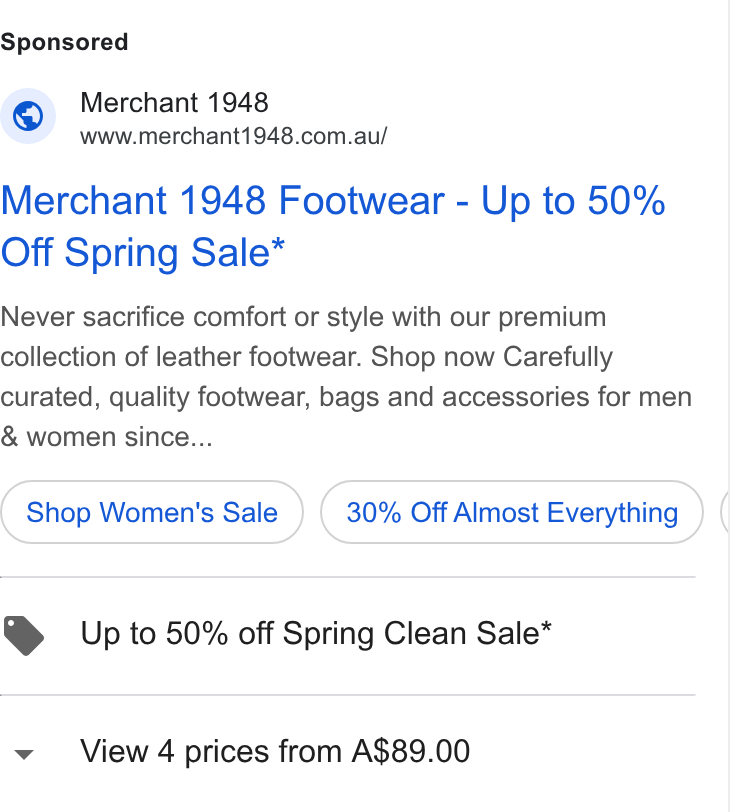Click the Merchant 1948 advertiser name

tap(174, 103)
